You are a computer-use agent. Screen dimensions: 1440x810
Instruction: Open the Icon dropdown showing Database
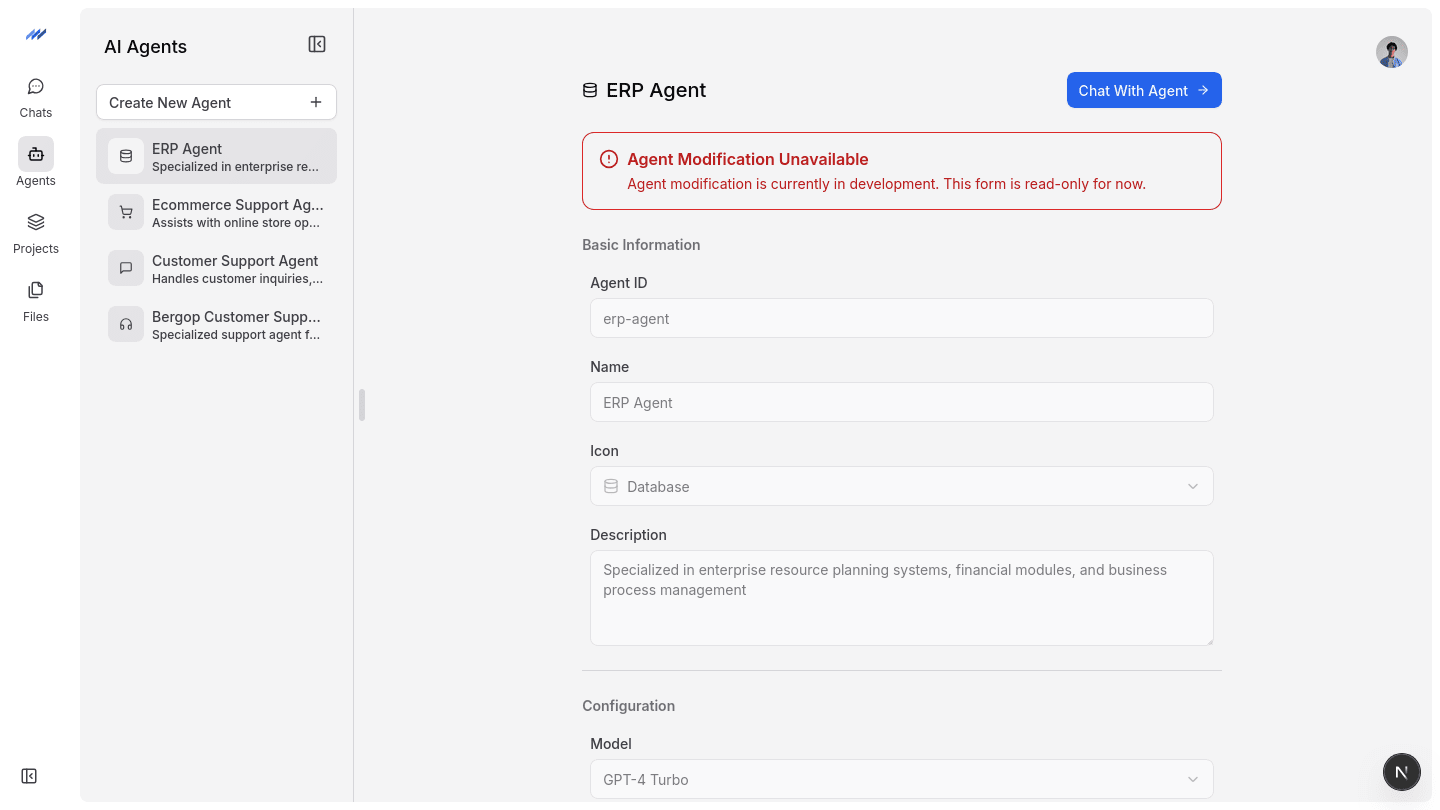902,486
